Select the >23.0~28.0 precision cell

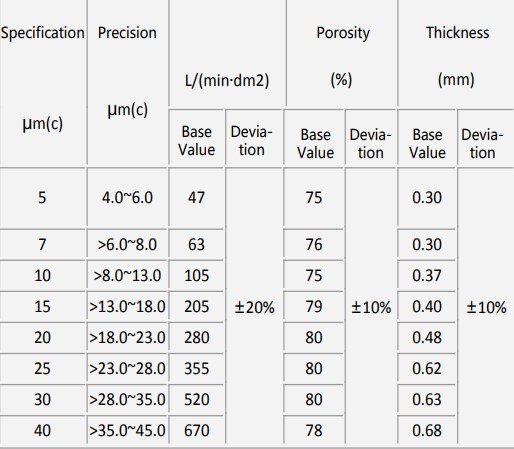click(127, 369)
